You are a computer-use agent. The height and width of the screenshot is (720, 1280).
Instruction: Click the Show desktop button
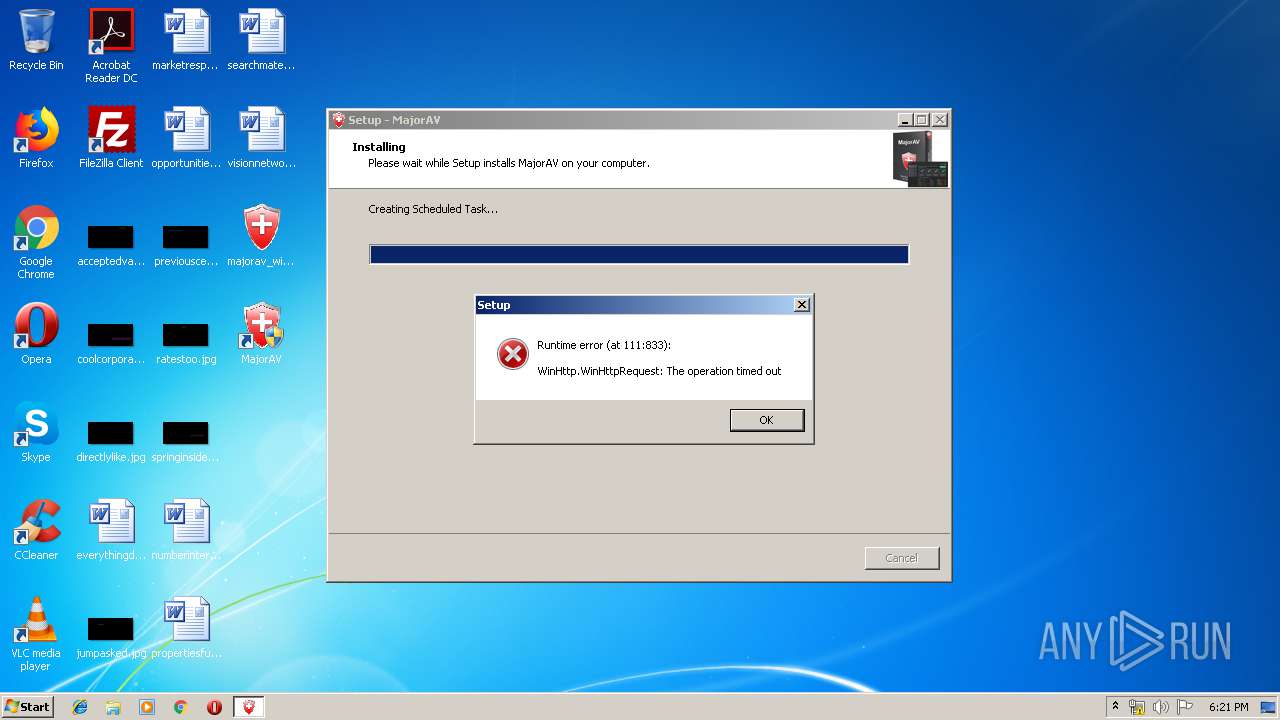(x=1270, y=707)
